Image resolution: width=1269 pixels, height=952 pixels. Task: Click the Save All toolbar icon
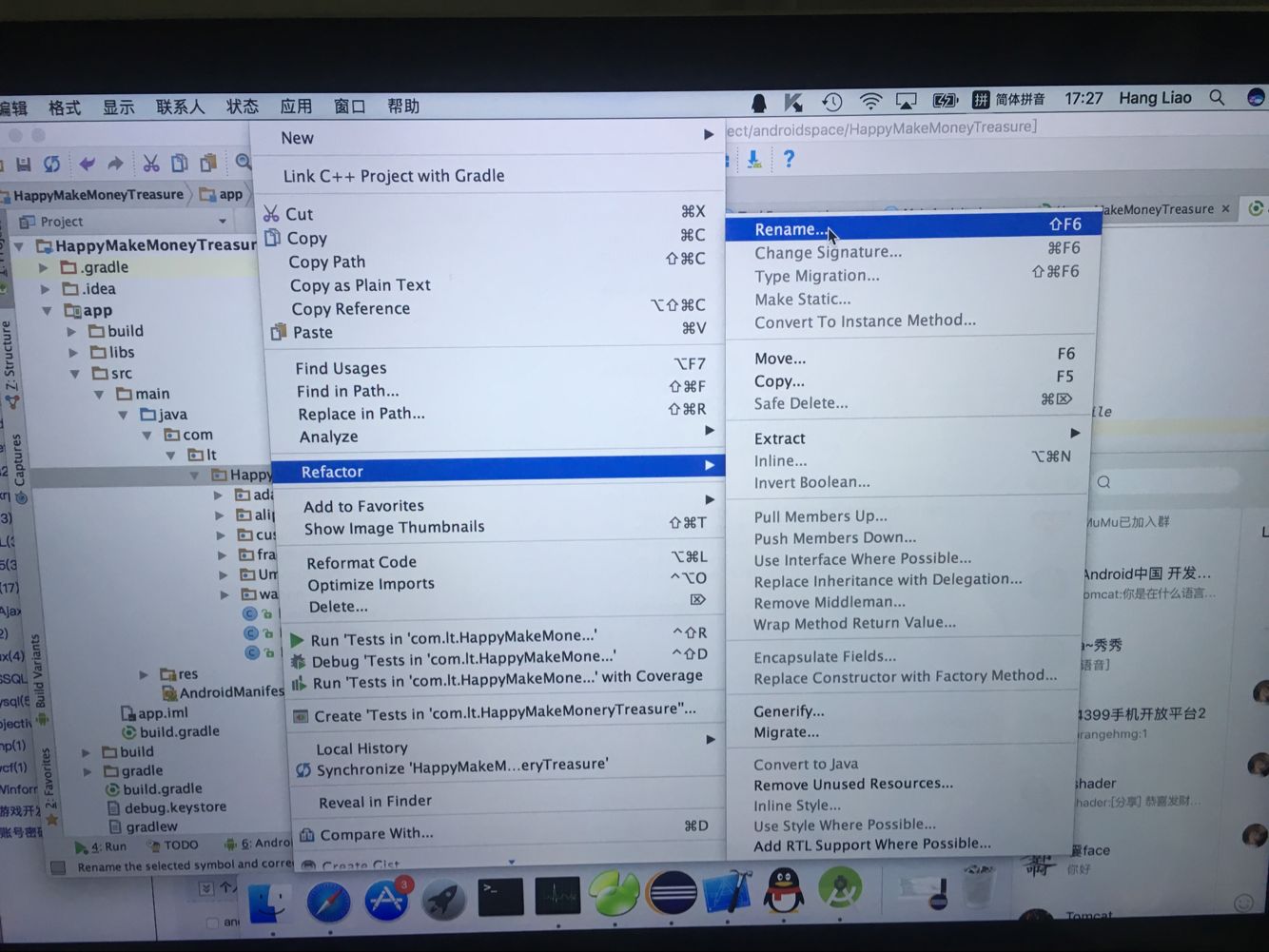pyautogui.click(x=25, y=165)
